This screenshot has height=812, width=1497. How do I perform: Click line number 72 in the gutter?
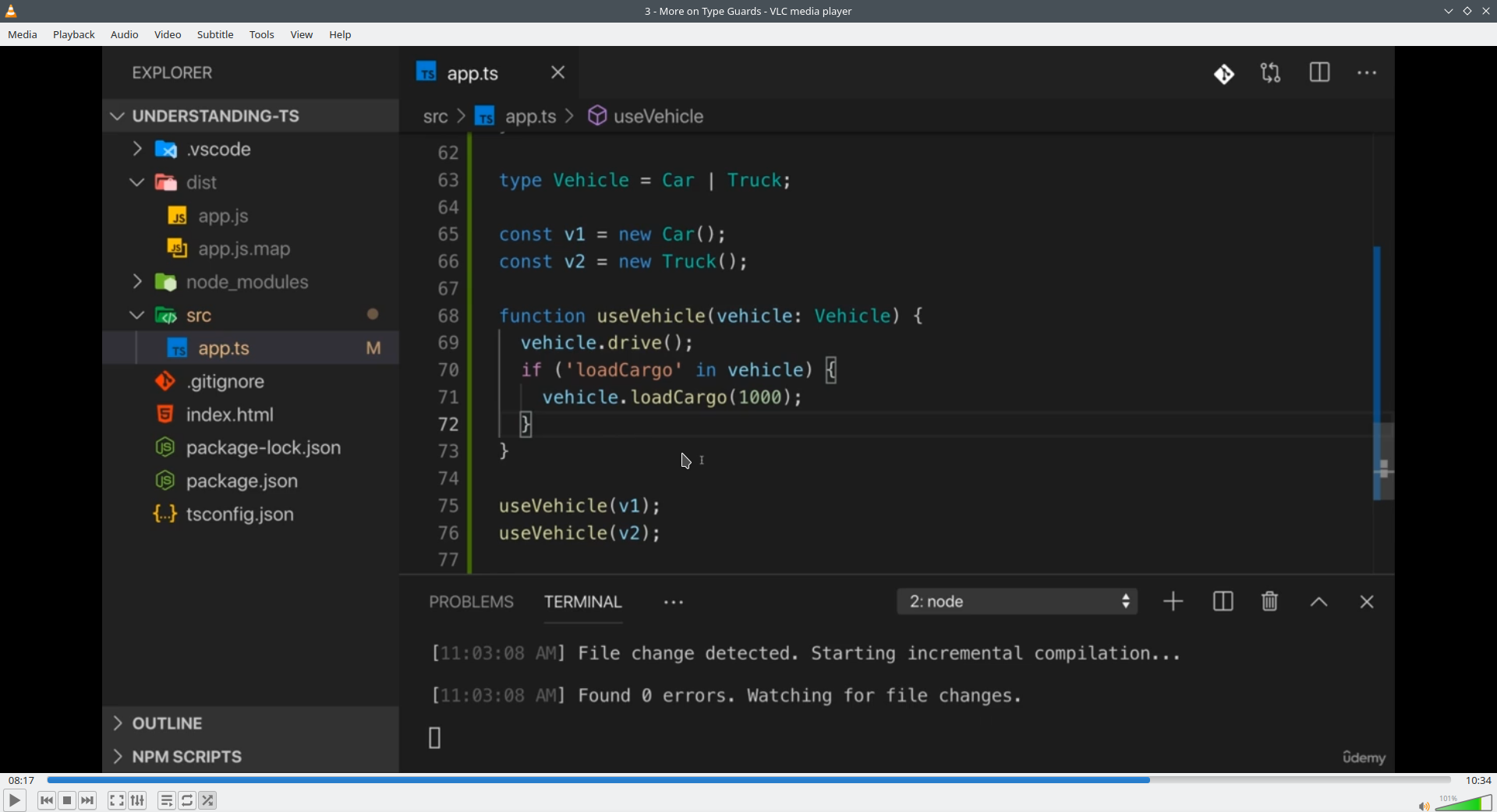448,425
